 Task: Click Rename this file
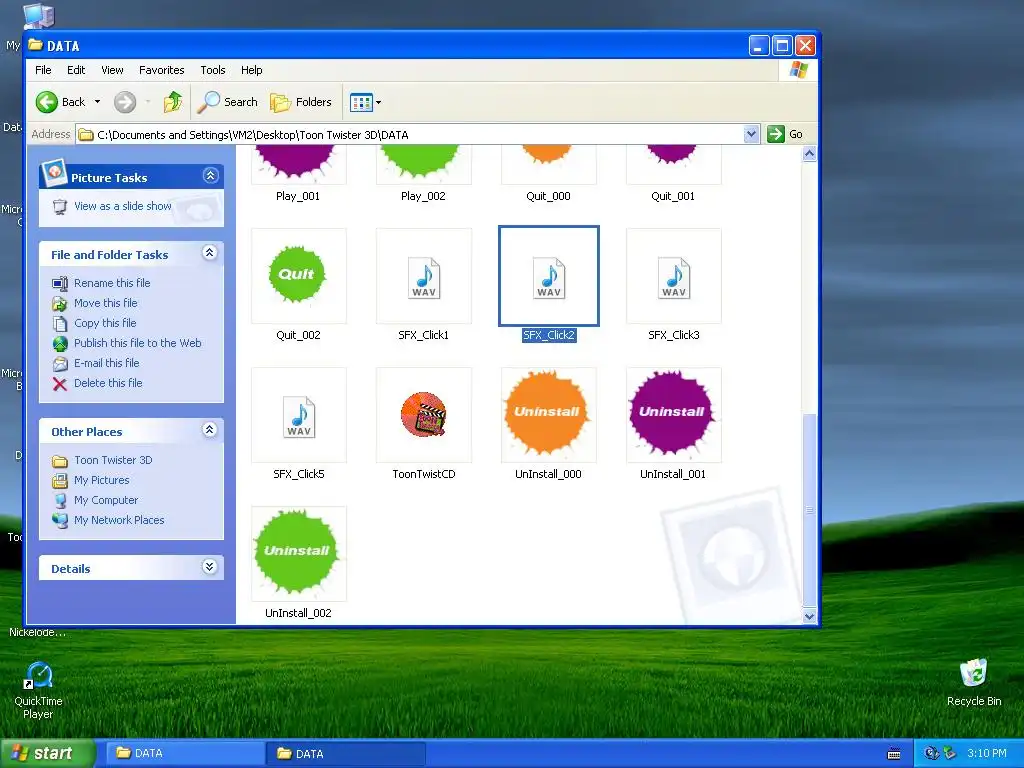112,283
